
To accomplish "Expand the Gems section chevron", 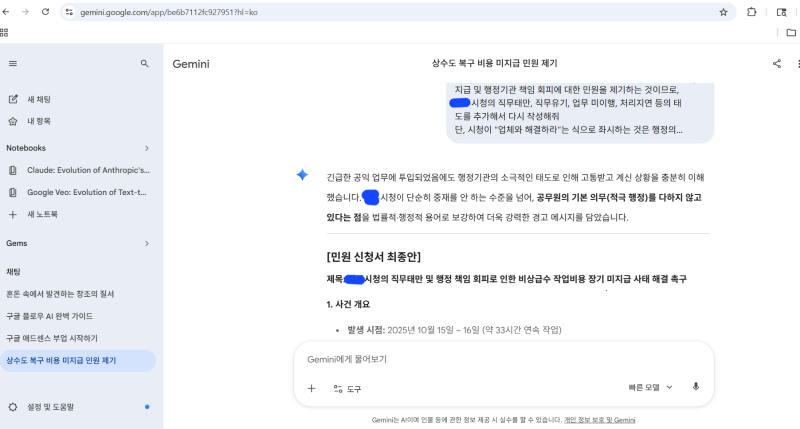I will (x=147, y=243).
